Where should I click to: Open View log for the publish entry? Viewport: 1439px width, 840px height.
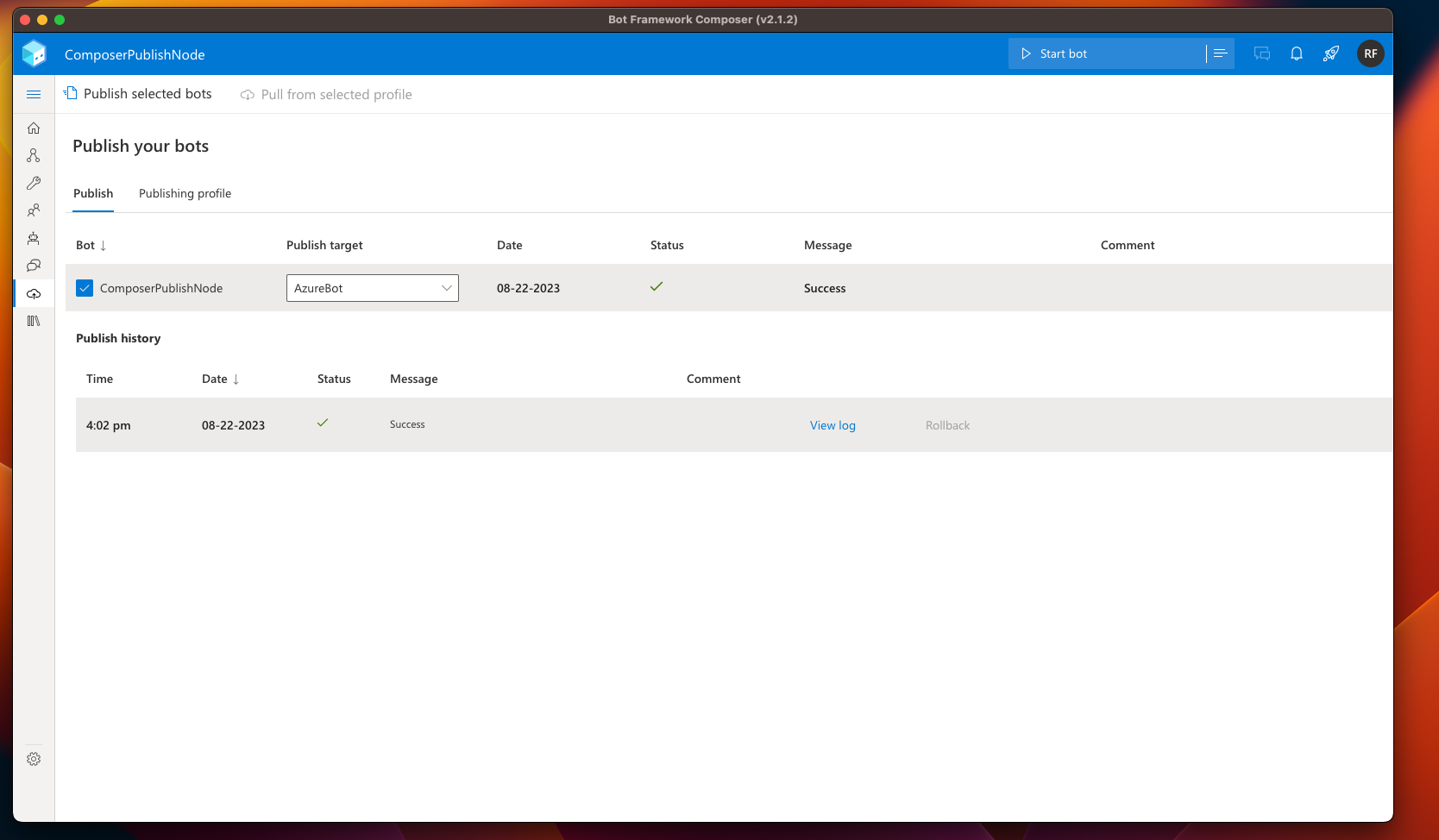pyautogui.click(x=832, y=424)
